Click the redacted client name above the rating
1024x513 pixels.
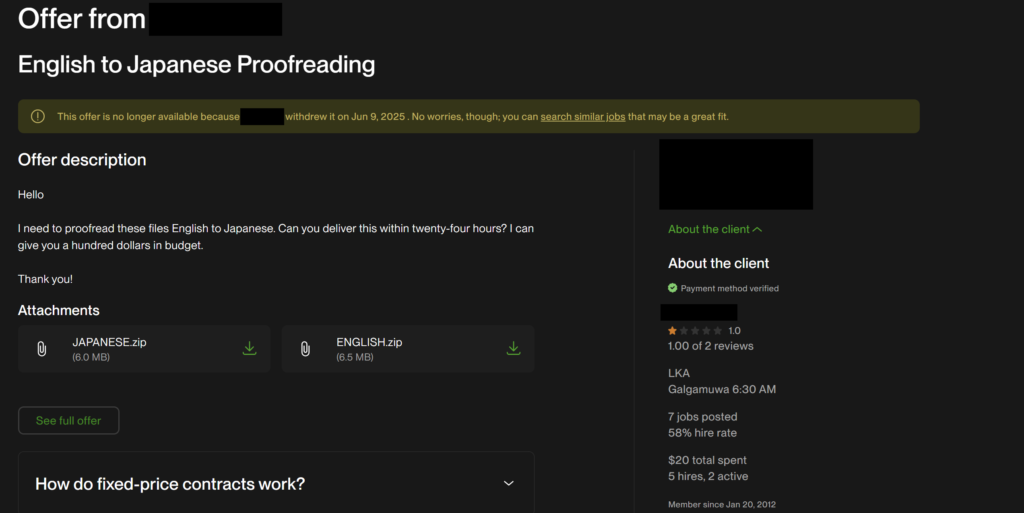coord(700,312)
